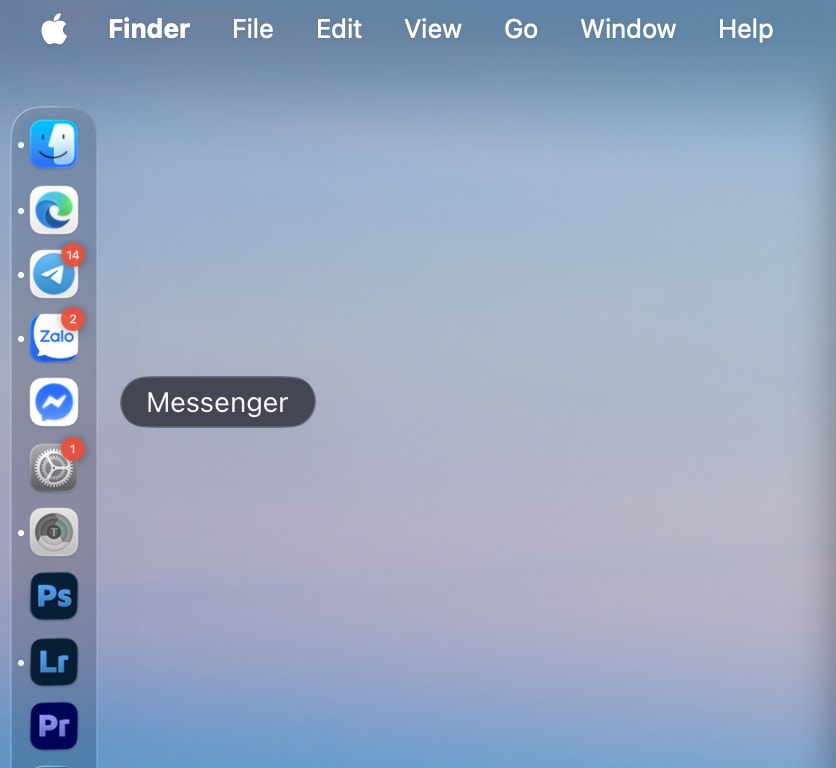
Task: Click the Messenger tooltip label
Action: (217, 402)
